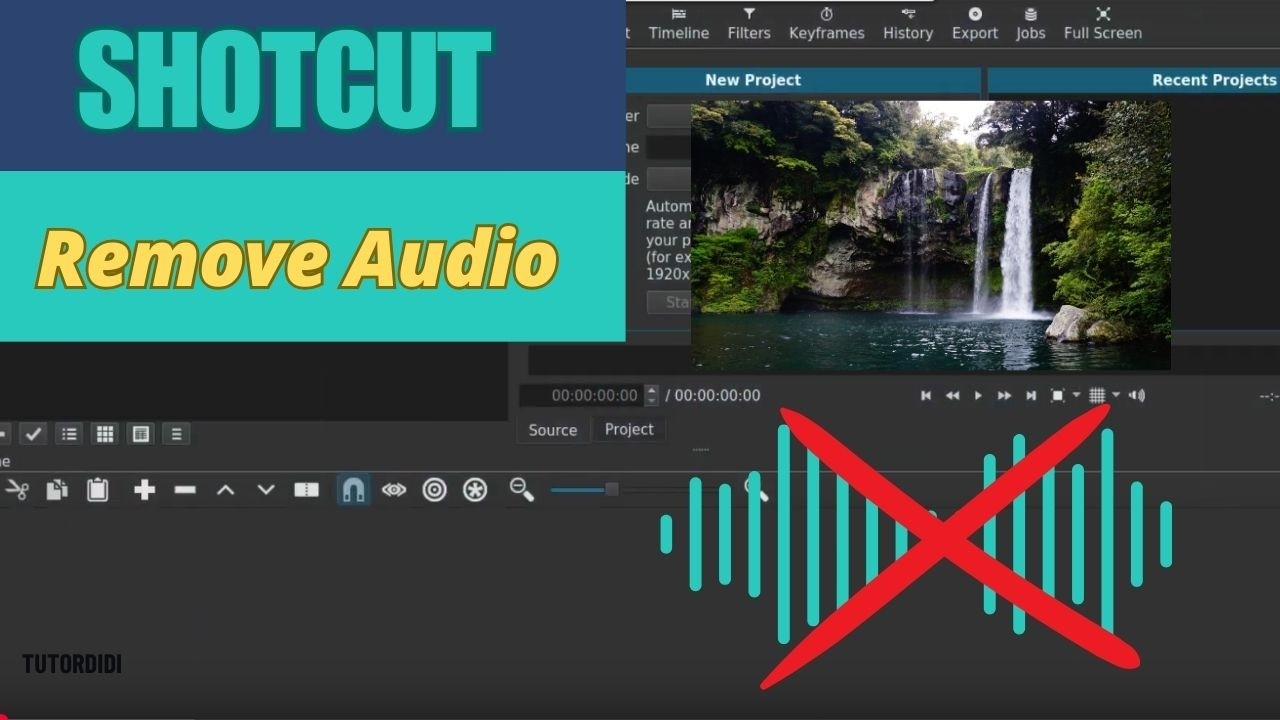Show the Jobs panel

pos(1031,24)
